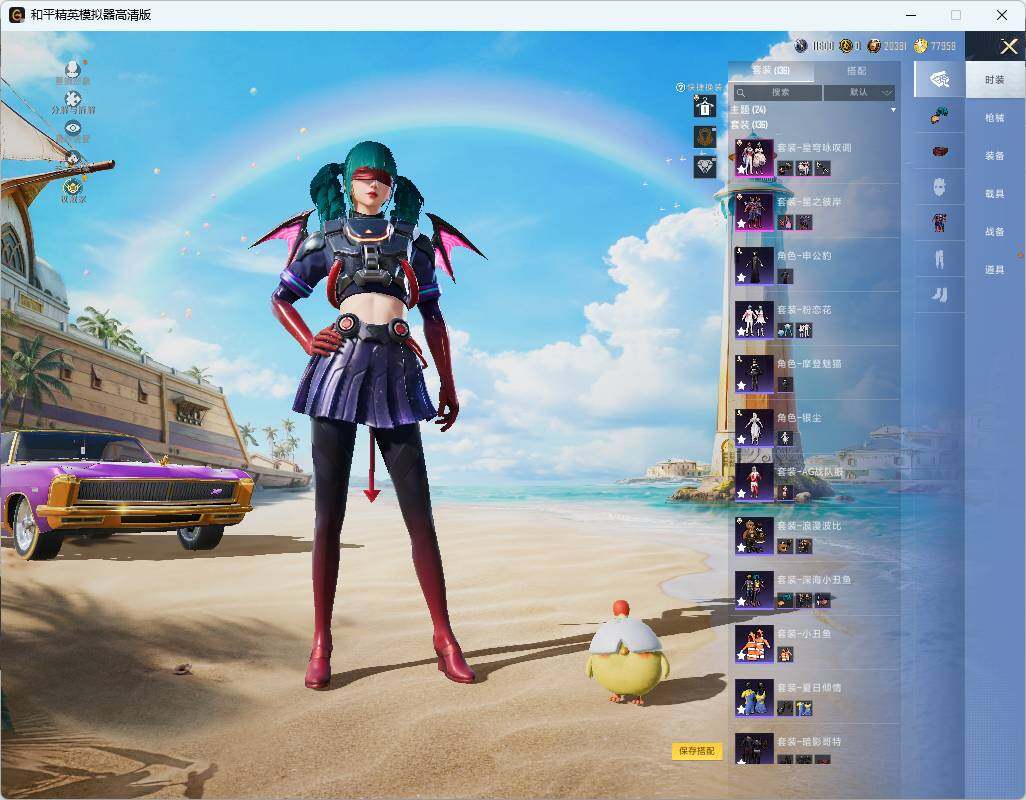Select the 套装-深海小丑鱼 thumbnail
This screenshot has width=1026, height=800.
point(754,590)
